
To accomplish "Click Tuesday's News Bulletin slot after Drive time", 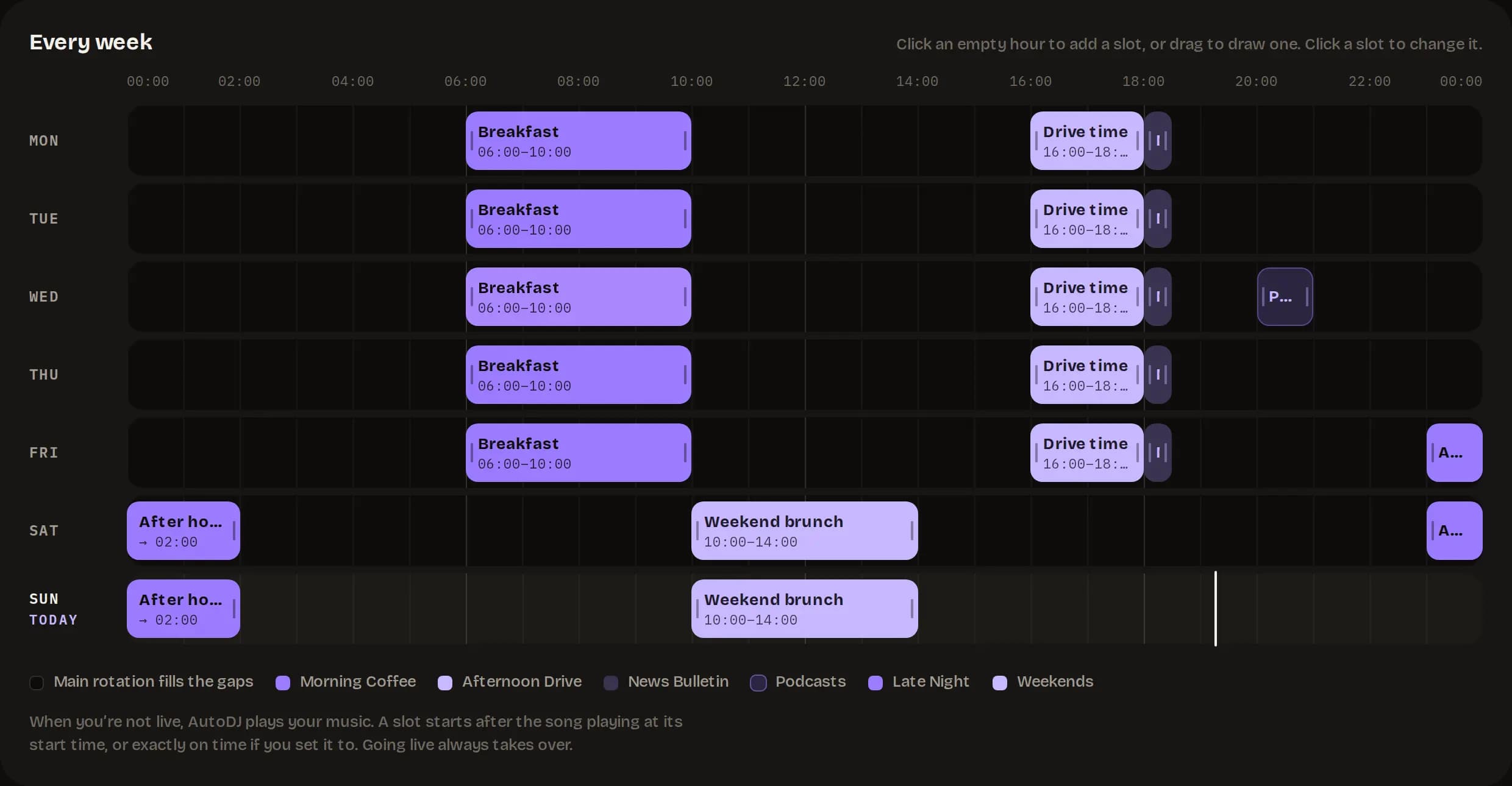I will (1158, 219).
